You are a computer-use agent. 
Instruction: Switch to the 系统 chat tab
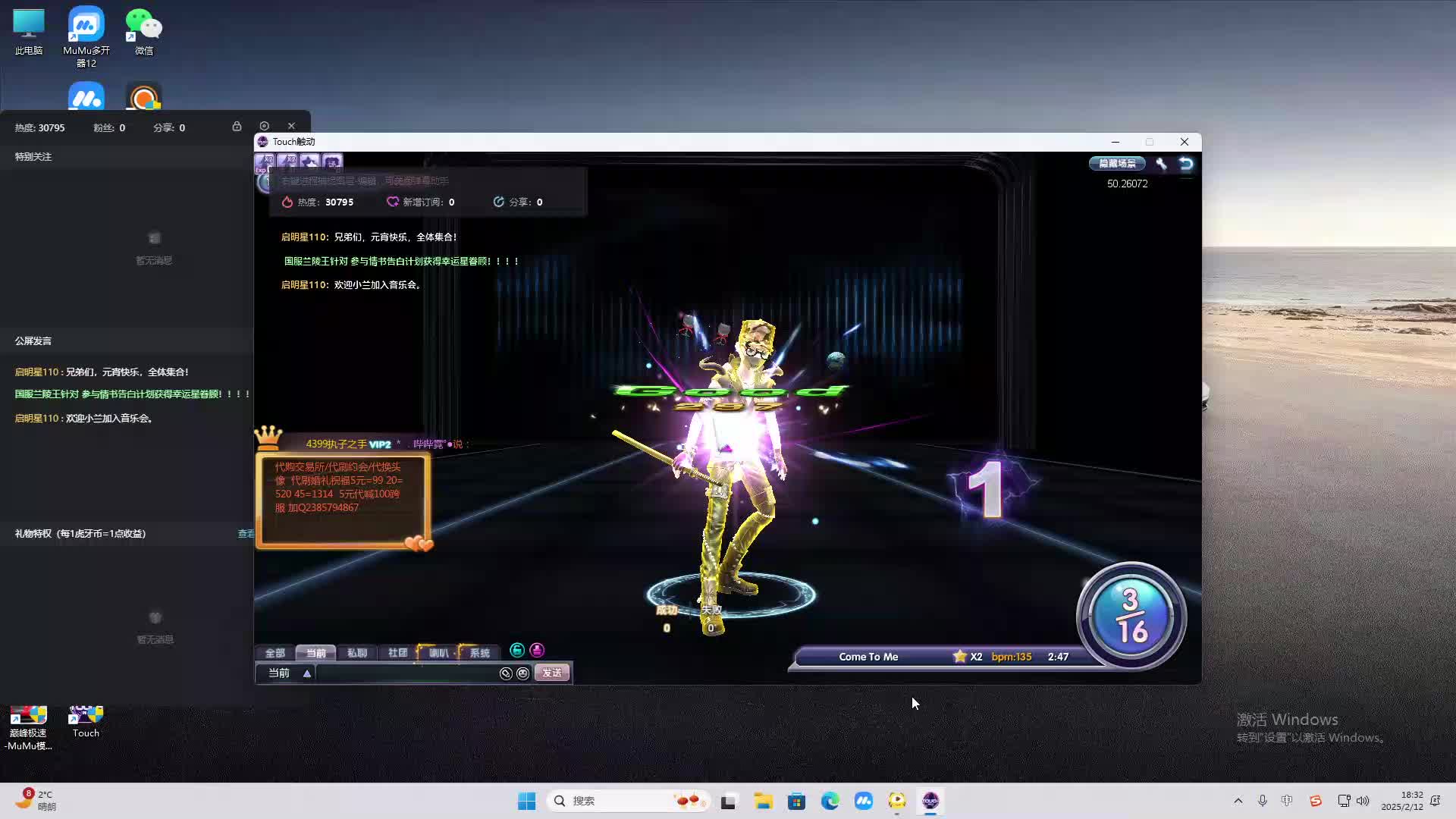(x=479, y=653)
